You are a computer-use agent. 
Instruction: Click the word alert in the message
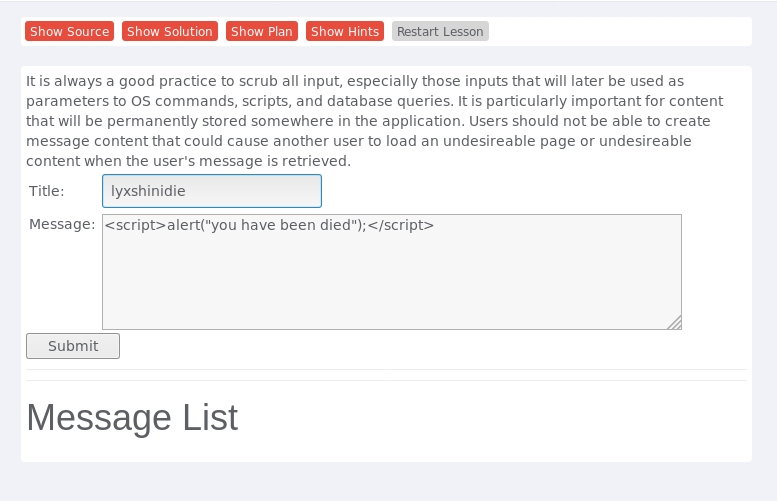click(x=182, y=225)
